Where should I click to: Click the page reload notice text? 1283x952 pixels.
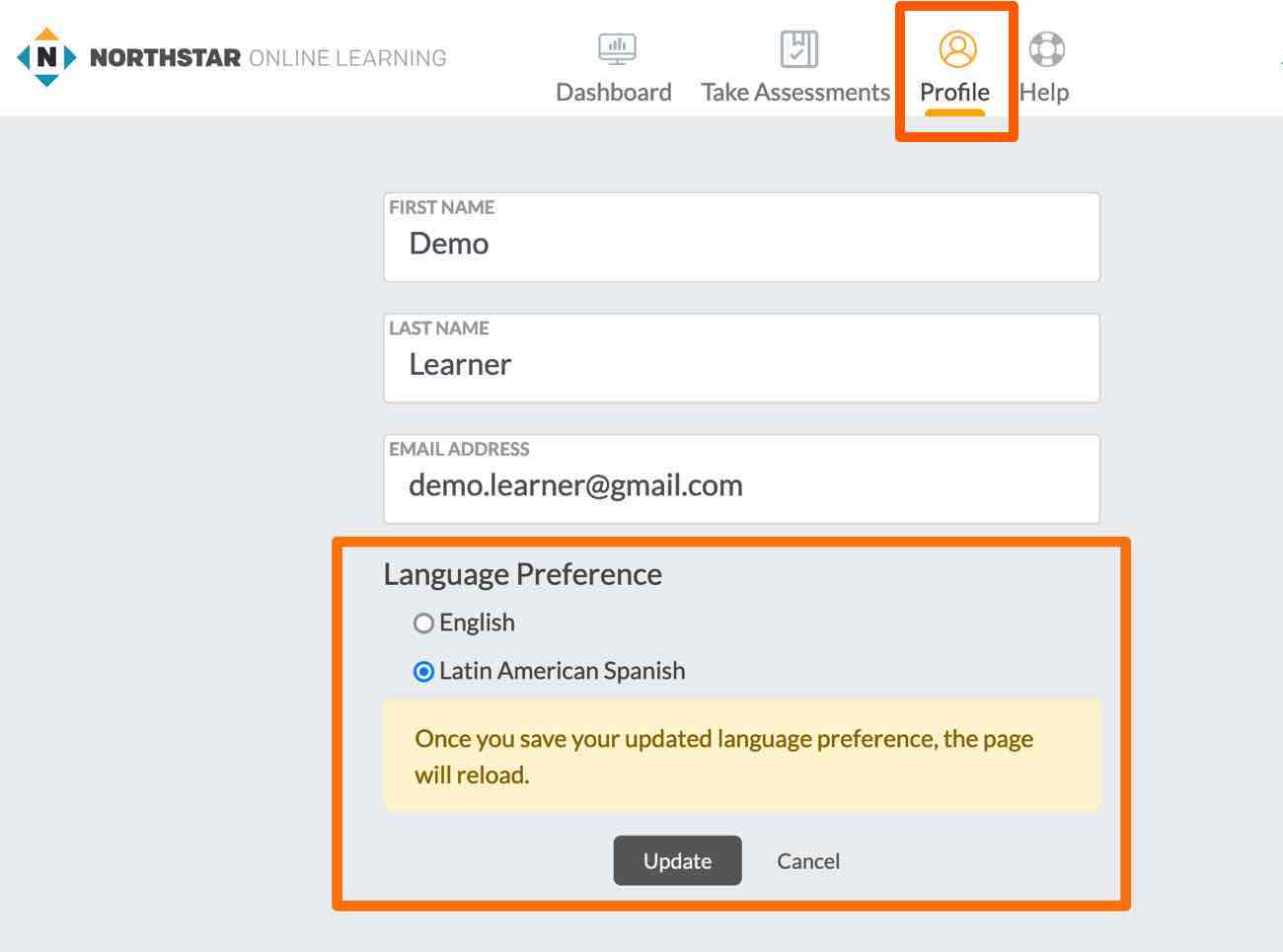(723, 757)
